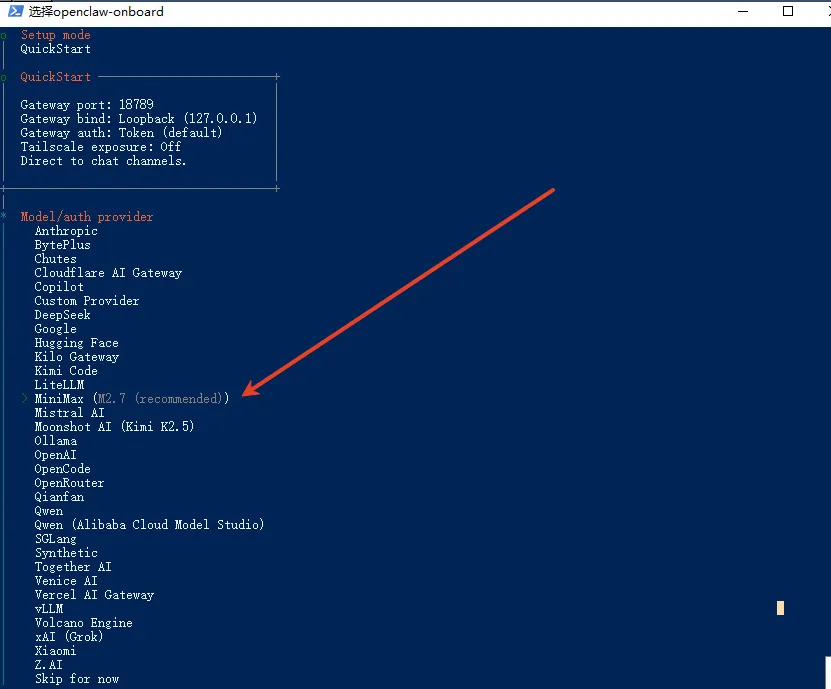This screenshot has height=689, width=831.
Task: Select the Volcano Engine provider
Action: [84, 623]
